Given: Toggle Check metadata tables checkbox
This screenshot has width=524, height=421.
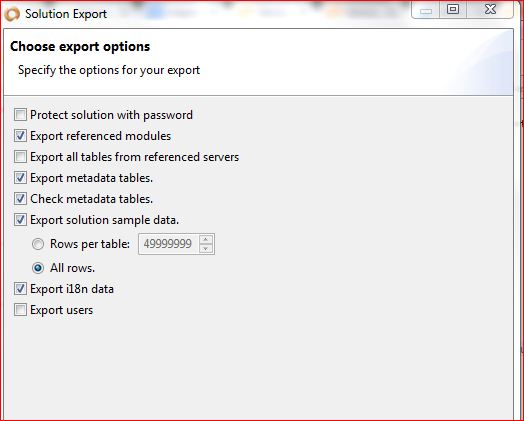Looking at the screenshot, I should coord(20,199).
